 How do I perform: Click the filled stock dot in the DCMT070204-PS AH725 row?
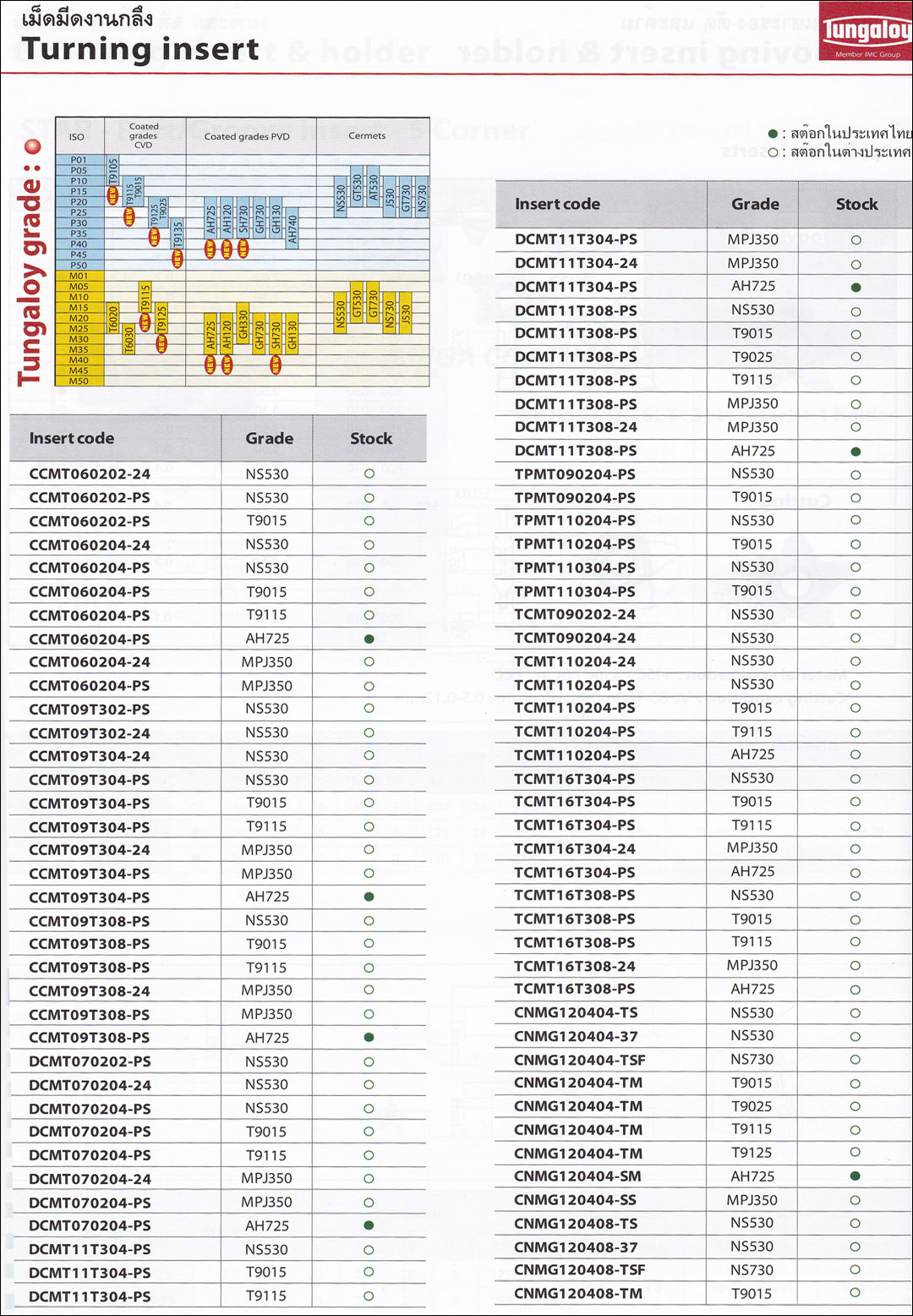click(369, 1225)
